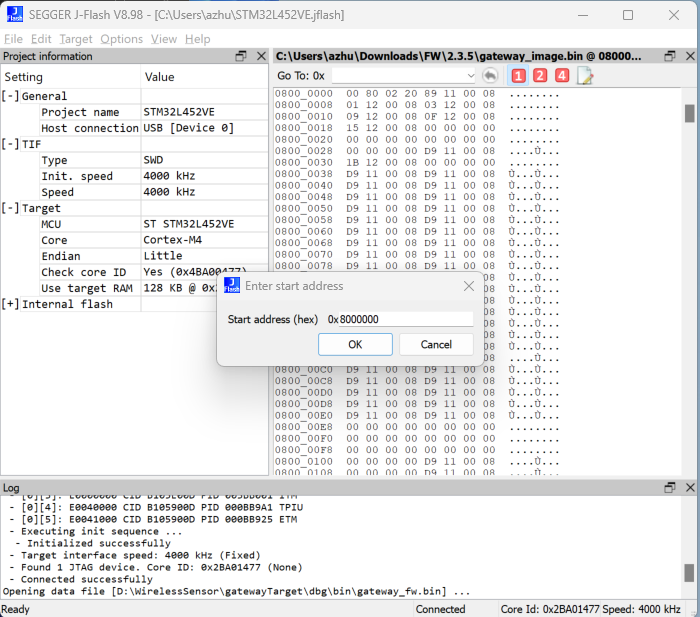Click the Check core ID setting
This screenshot has height=617, width=700.
pyautogui.click(x=83, y=272)
